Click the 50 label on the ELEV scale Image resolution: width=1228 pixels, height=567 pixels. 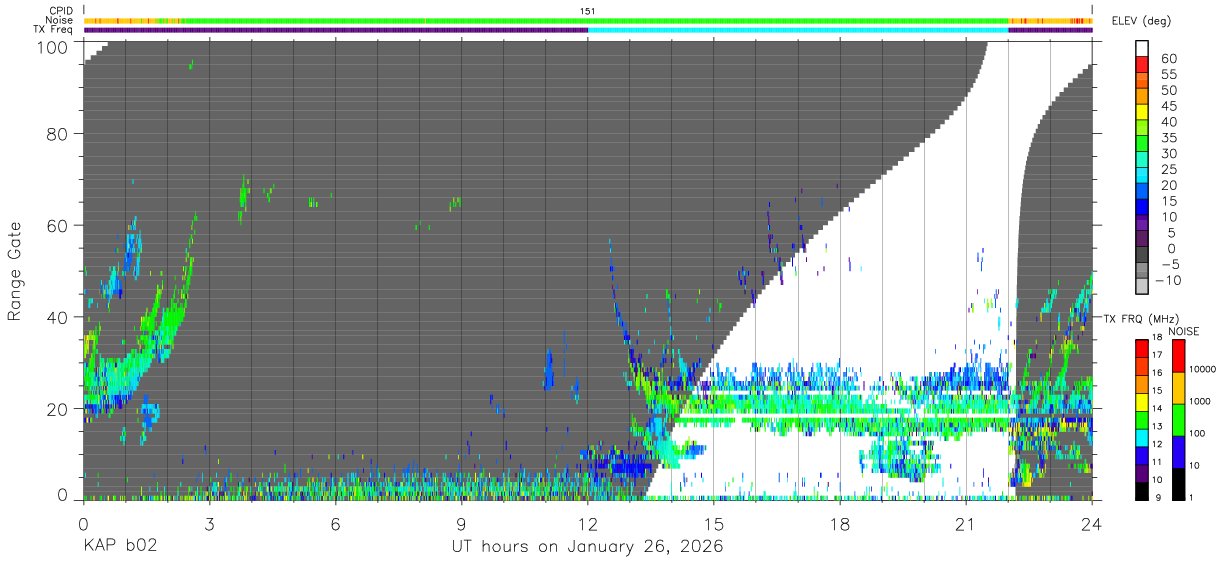click(1168, 91)
